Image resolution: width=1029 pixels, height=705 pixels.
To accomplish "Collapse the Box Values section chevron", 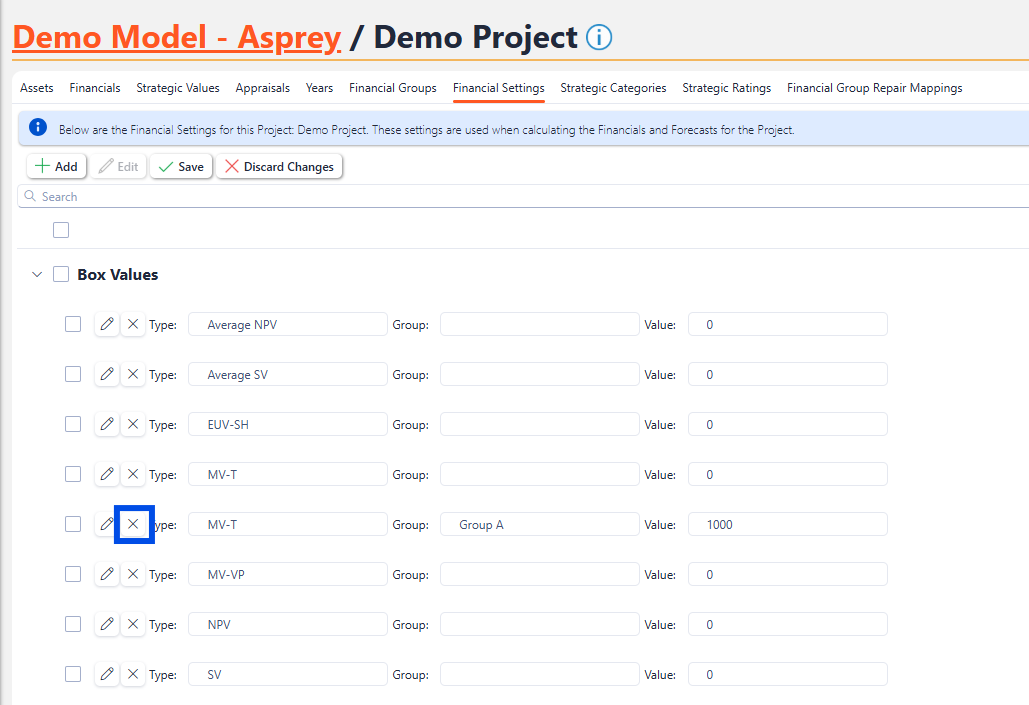I will pyautogui.click(x=37, y=274).
